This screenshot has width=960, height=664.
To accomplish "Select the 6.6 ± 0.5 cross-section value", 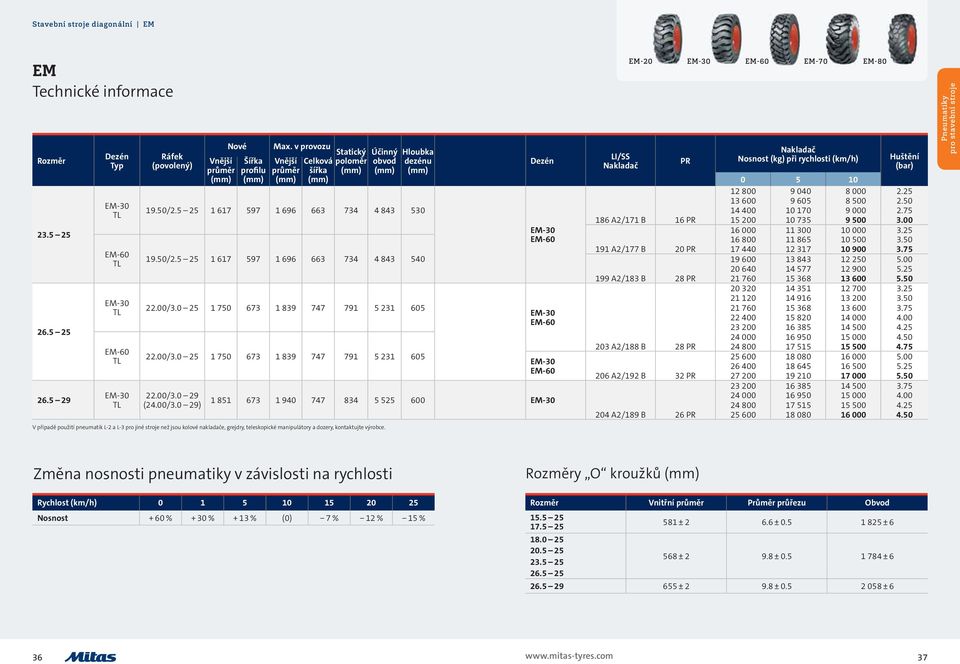I will [776, 523].
